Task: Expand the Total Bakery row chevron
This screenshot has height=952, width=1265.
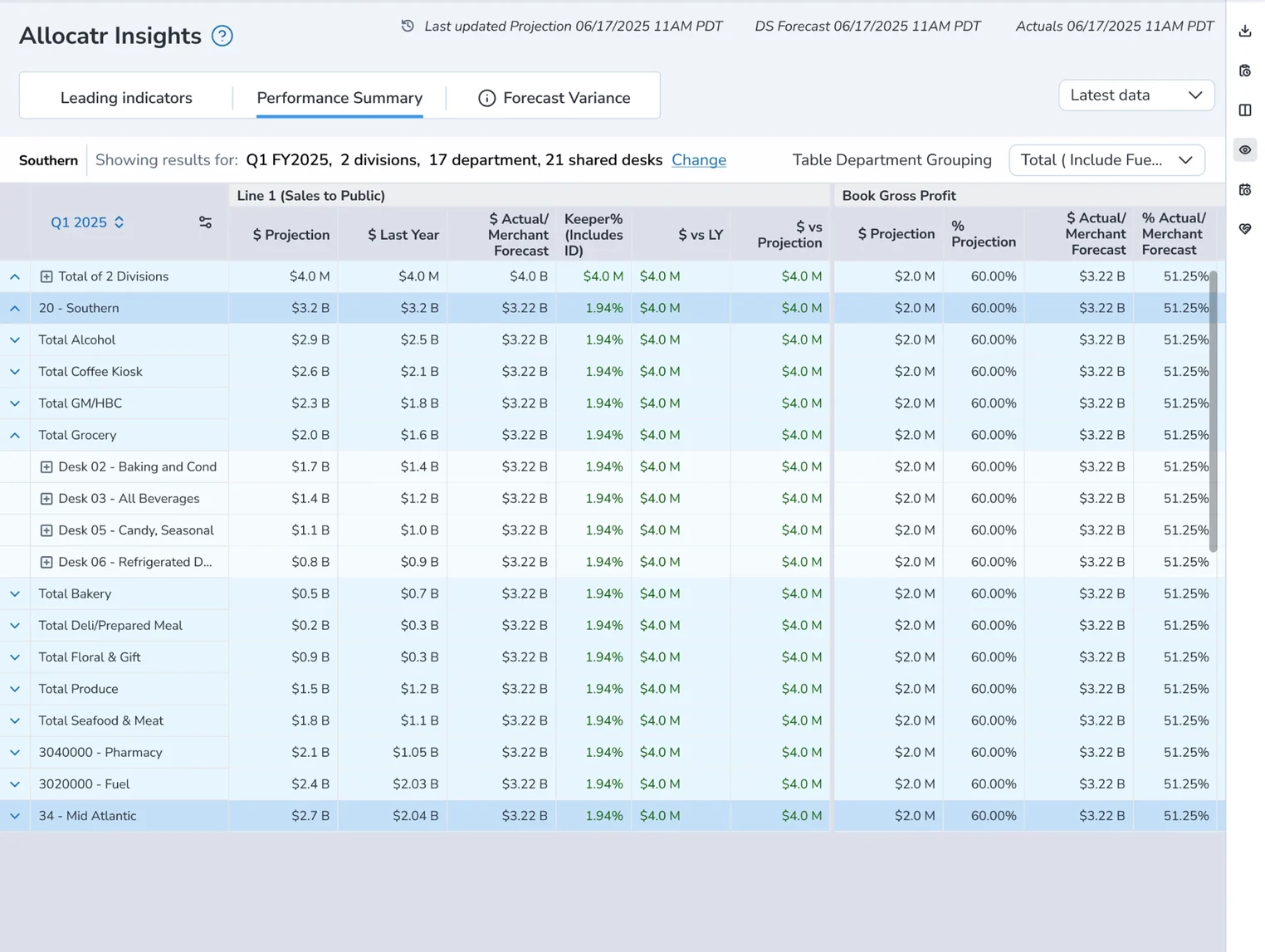Action: 15,594
